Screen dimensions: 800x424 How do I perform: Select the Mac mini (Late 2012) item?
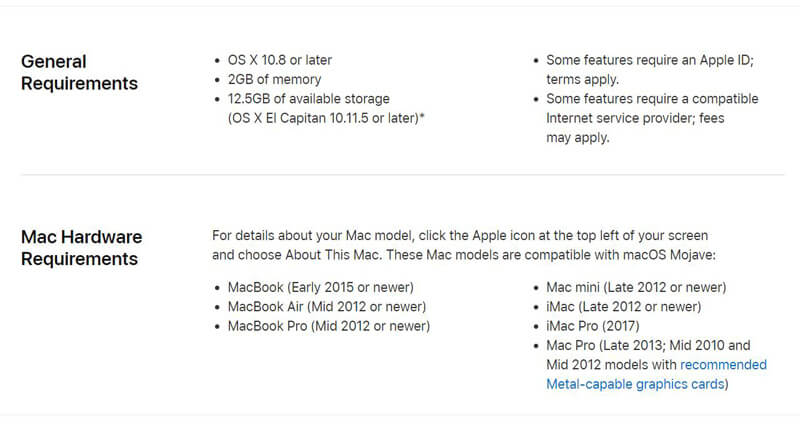click(636, 287)
